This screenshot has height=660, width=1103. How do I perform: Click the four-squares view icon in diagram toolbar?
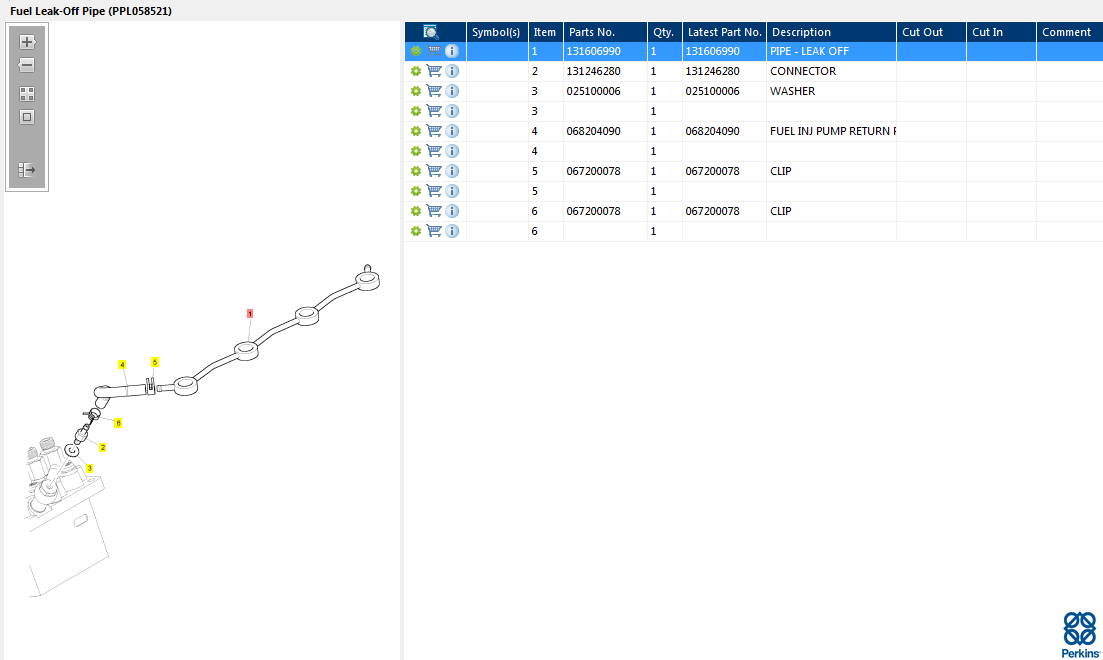[27, 94]
